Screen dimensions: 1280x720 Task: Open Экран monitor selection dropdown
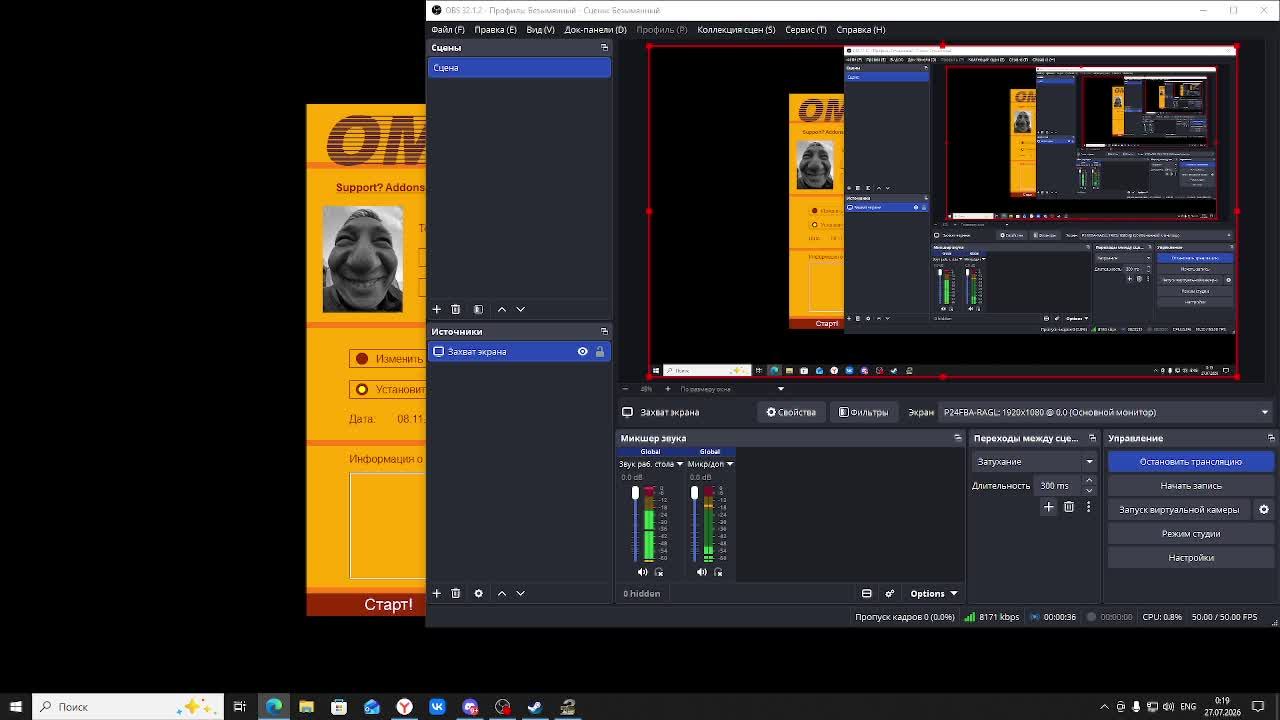pos(1105,412)
